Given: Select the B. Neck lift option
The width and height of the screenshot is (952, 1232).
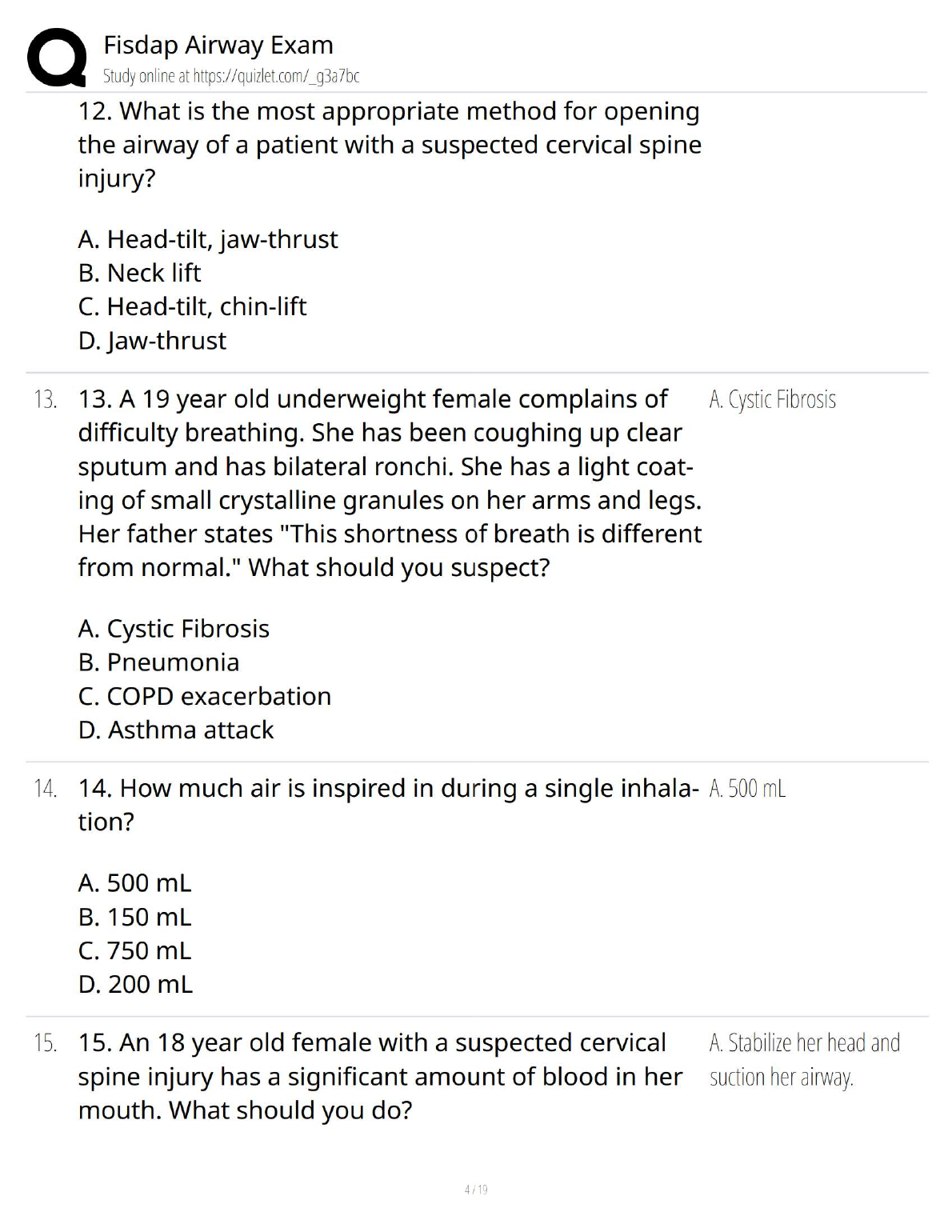Looking at the screenshot, I should (x=139, y=273).
